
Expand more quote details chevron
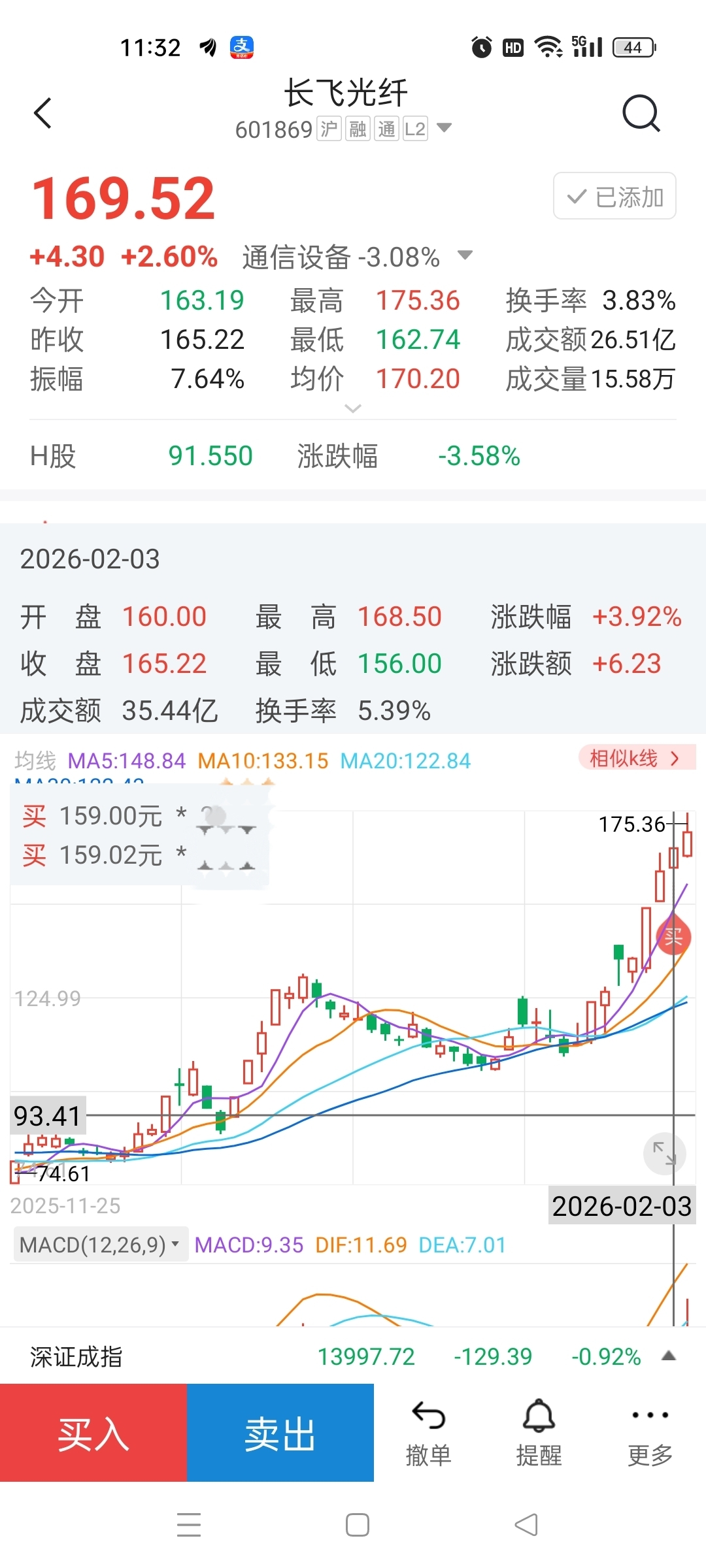pyautogui.click(x=353, y=408)
